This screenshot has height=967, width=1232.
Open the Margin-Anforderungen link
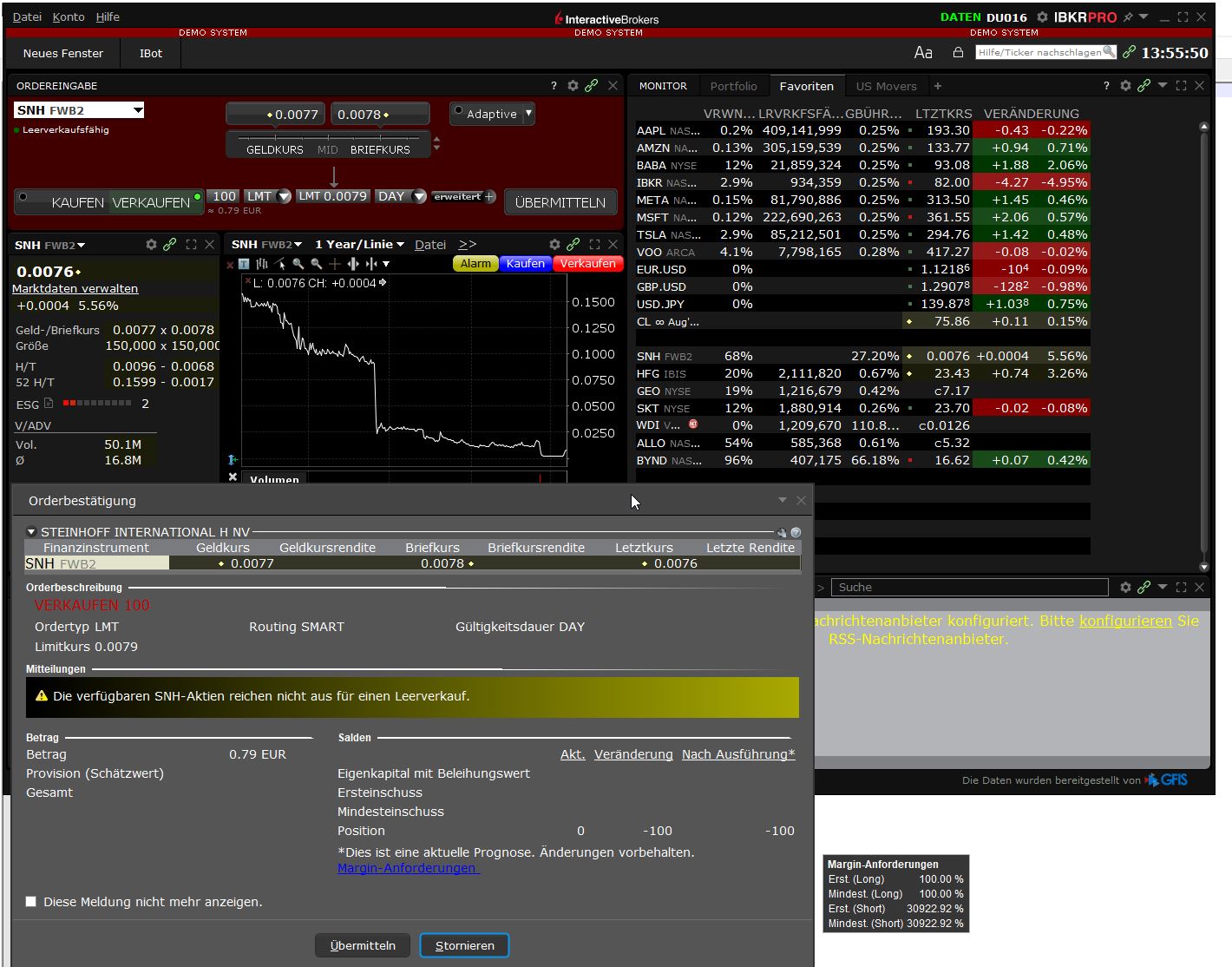407,868
